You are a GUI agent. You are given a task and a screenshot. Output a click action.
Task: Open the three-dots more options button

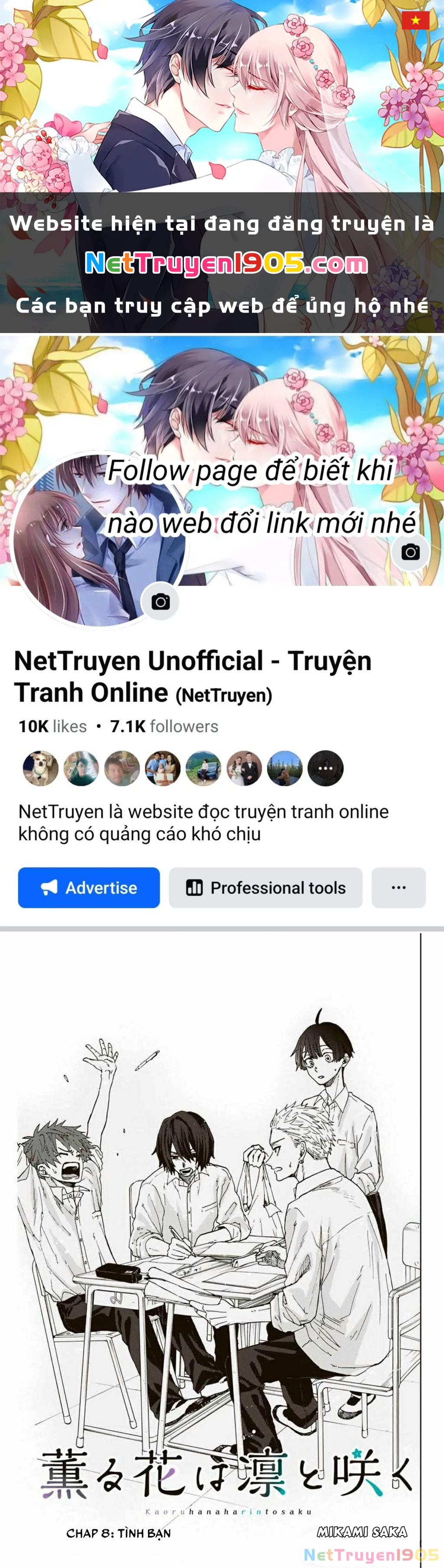coord(398,888)
